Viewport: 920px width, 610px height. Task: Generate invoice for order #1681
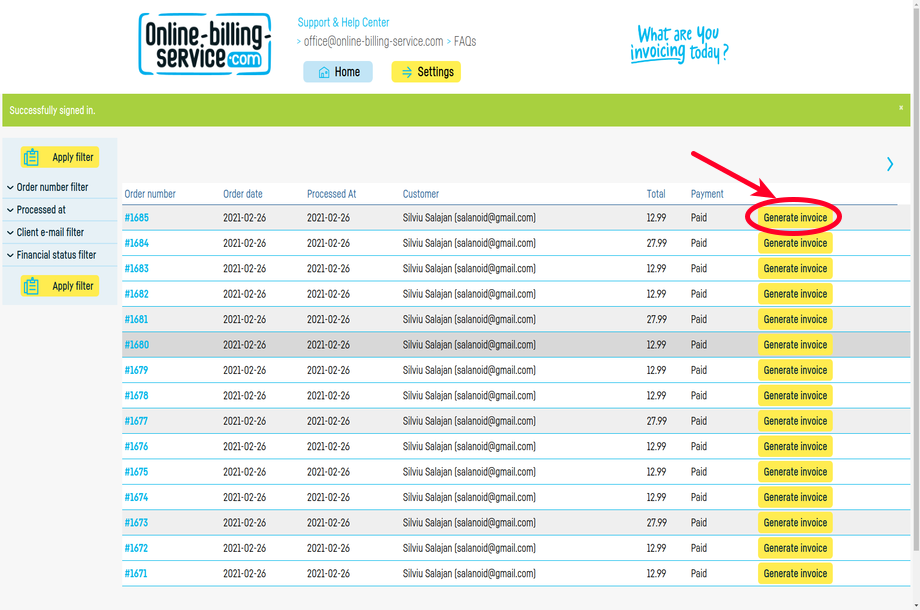point(795,319)
